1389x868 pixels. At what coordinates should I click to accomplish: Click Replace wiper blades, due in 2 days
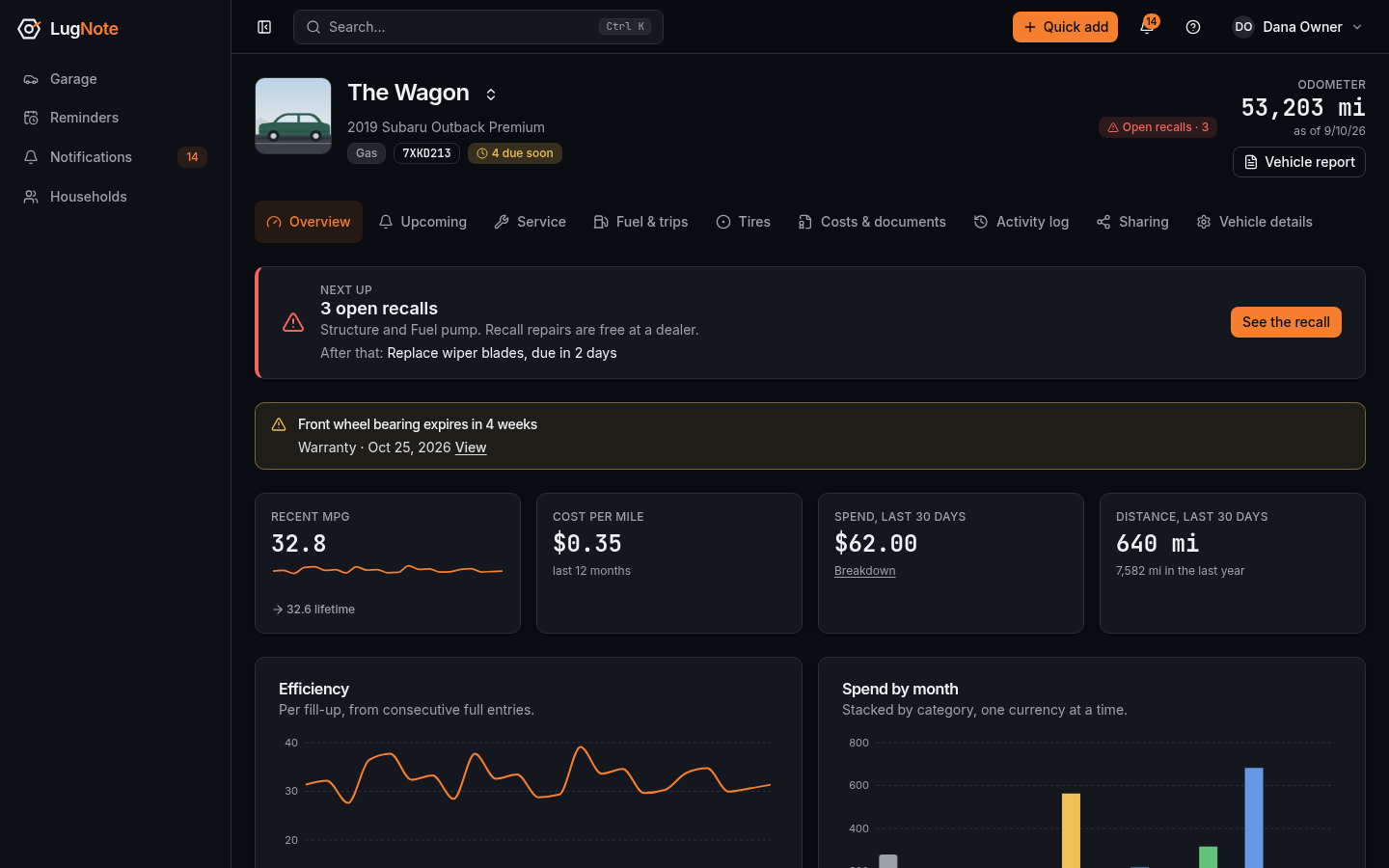pos(502,353)
